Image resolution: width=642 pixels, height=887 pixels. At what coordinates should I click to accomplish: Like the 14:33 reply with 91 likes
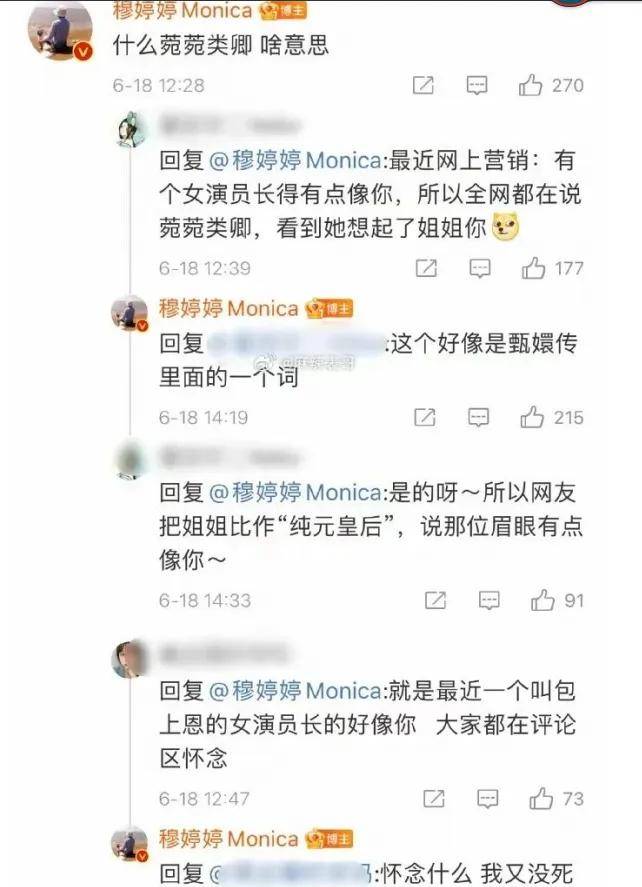[542, 600]
